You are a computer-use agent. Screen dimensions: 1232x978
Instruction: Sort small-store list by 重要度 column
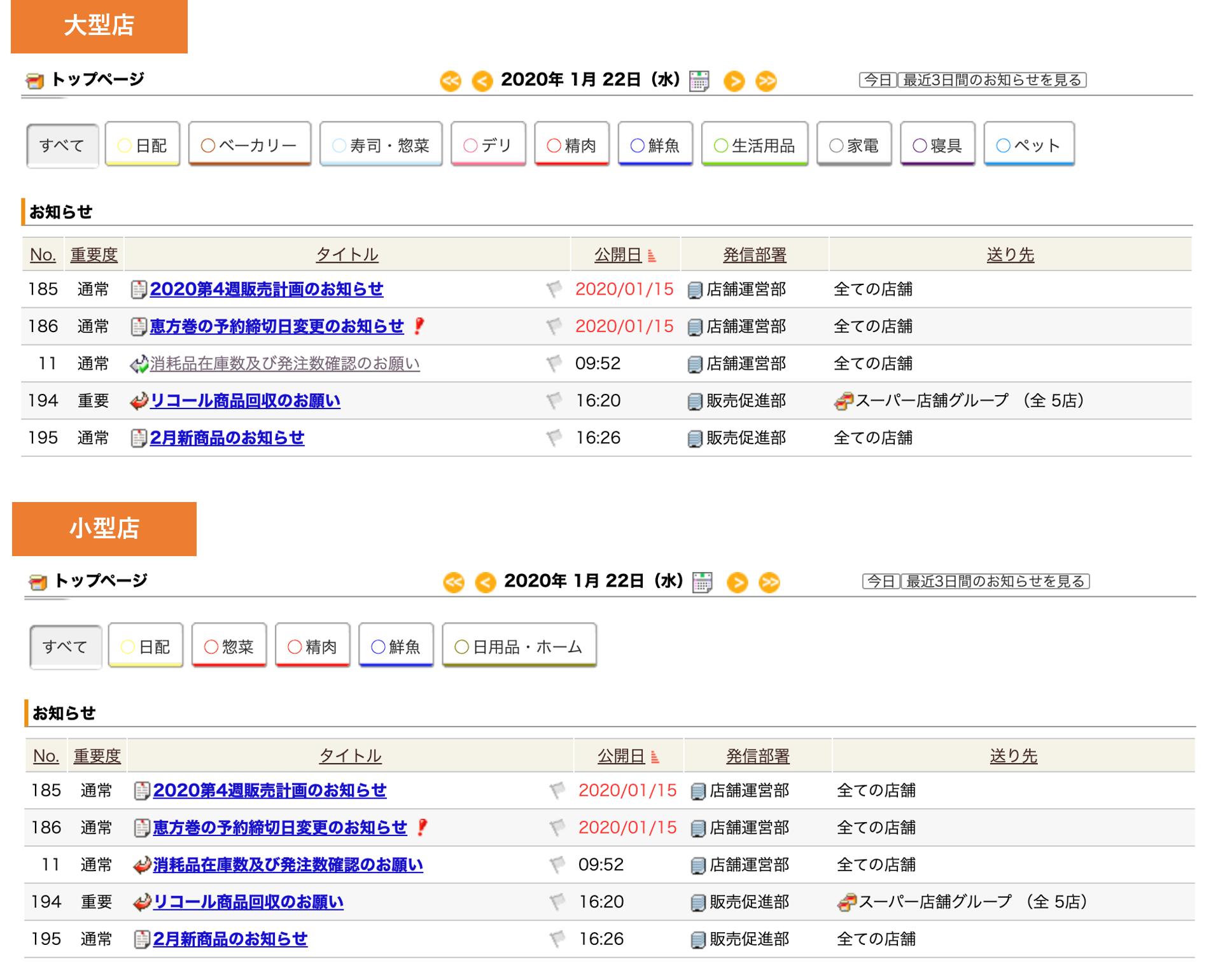point(97,756)
